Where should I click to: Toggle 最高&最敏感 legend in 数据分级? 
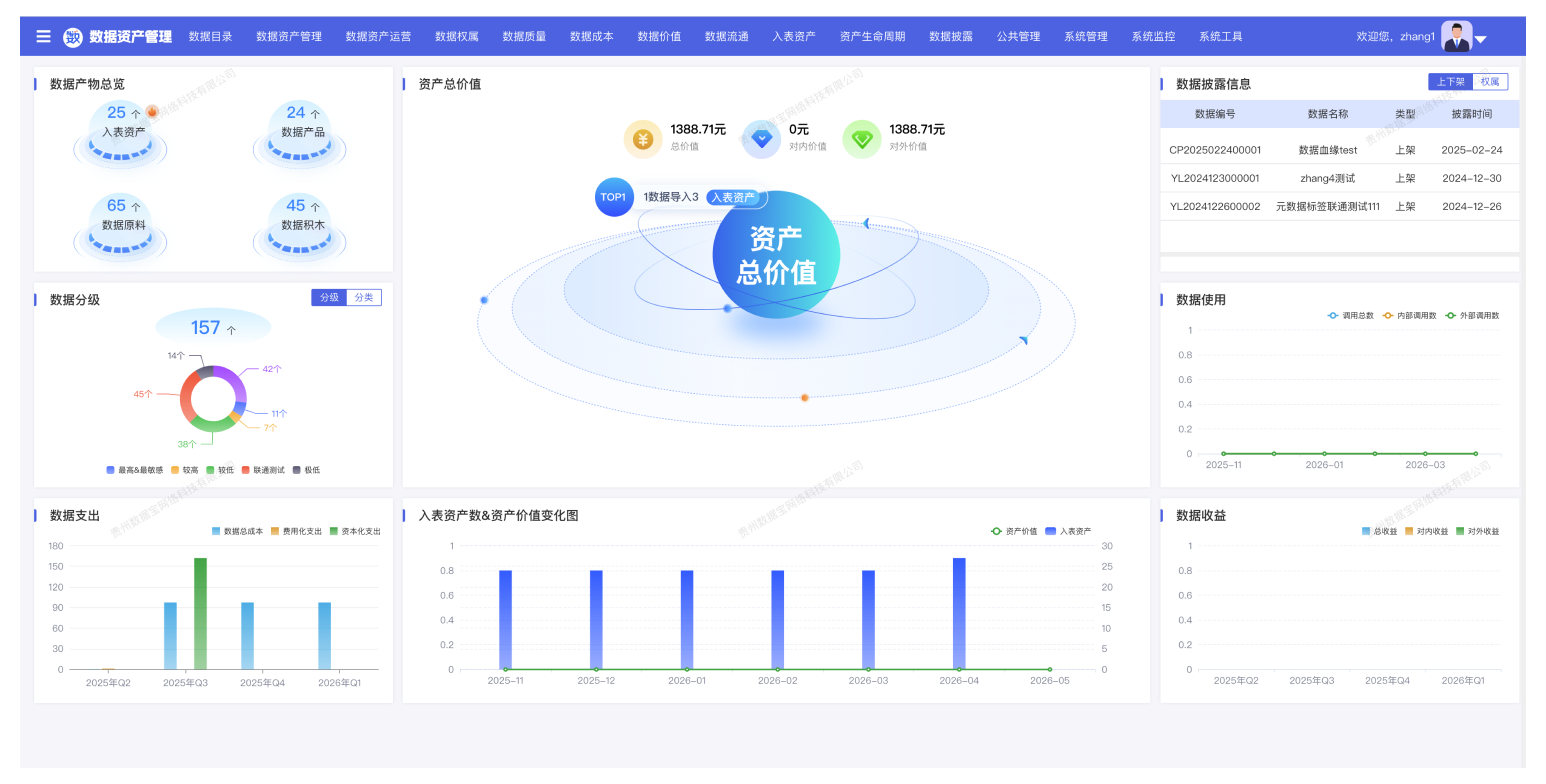[x=135, y=469]
